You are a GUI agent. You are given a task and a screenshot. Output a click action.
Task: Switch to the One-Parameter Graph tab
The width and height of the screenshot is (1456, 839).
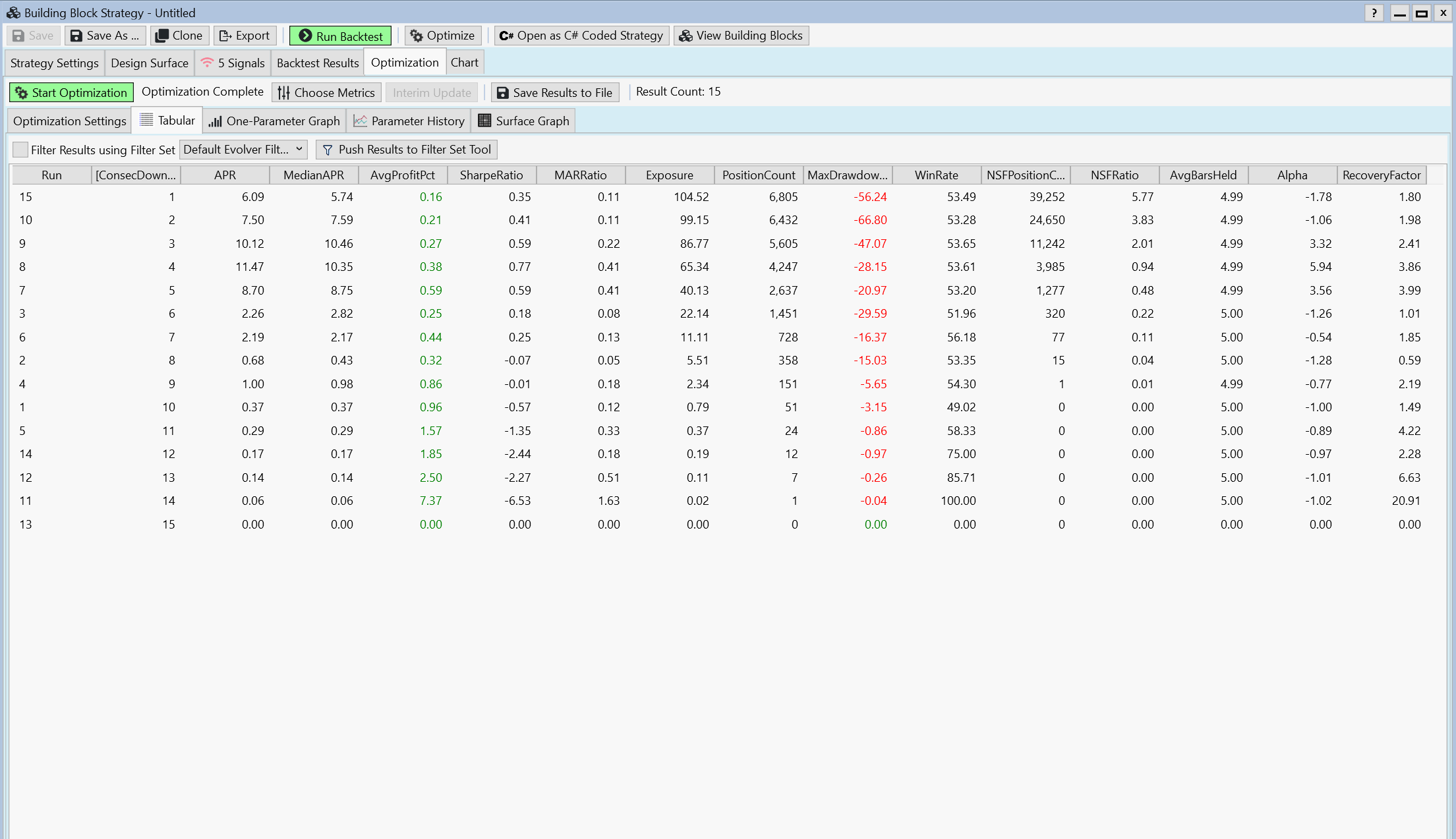click(274, 121)
